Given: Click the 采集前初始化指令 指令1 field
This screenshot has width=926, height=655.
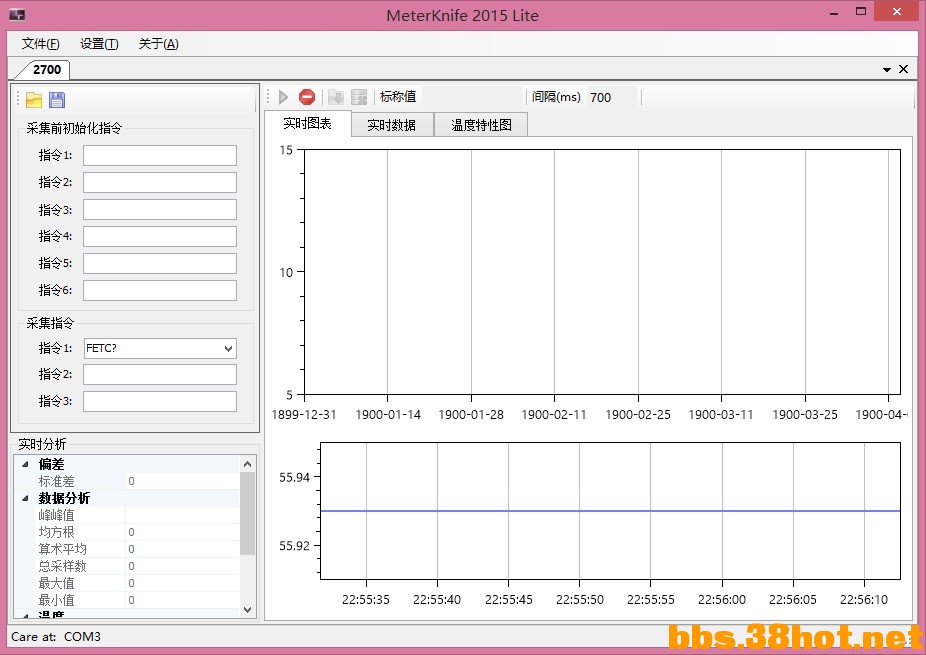Looking at the screenshot, I should [160, 155].
